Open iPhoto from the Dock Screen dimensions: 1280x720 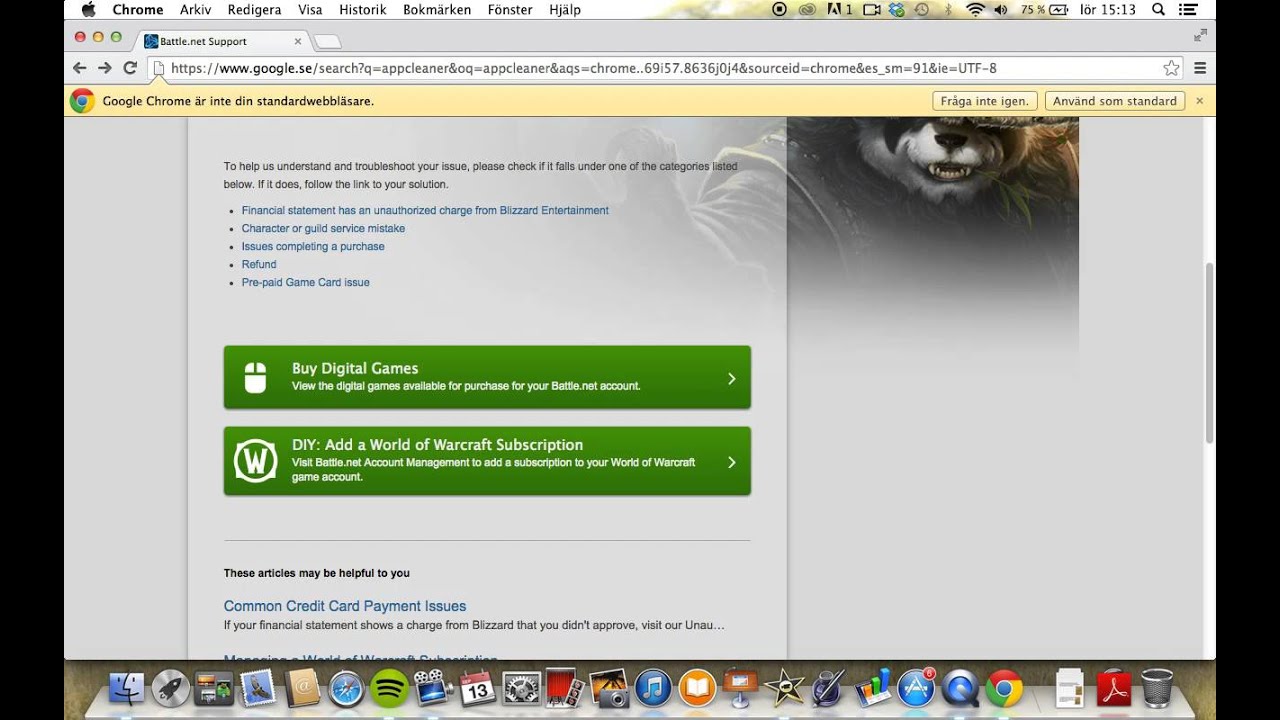click(608, 689)
